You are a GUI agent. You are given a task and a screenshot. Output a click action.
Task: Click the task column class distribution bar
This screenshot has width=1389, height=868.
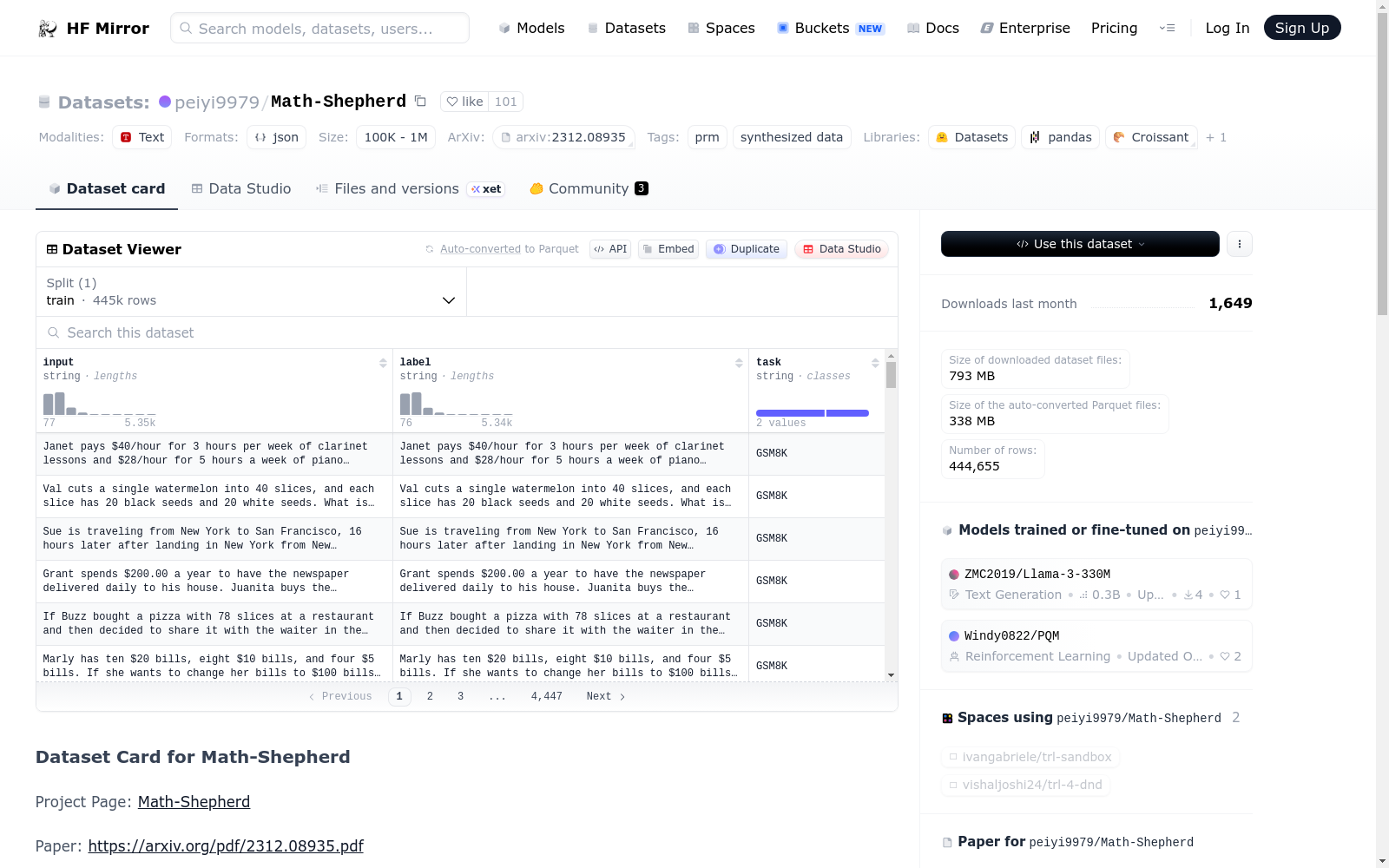(813, 413)
